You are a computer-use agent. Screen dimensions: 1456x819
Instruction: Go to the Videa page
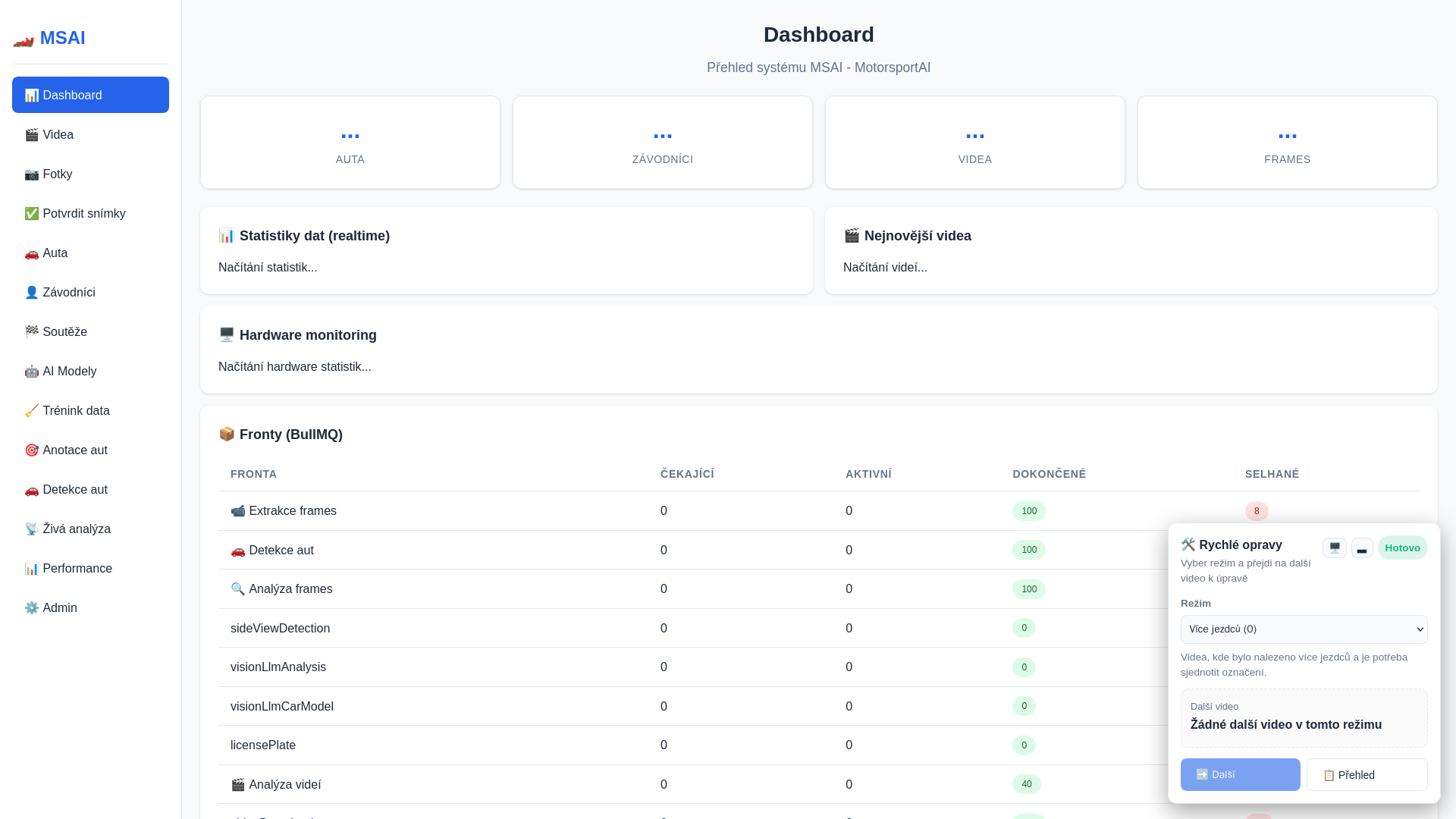click(90, 134)
